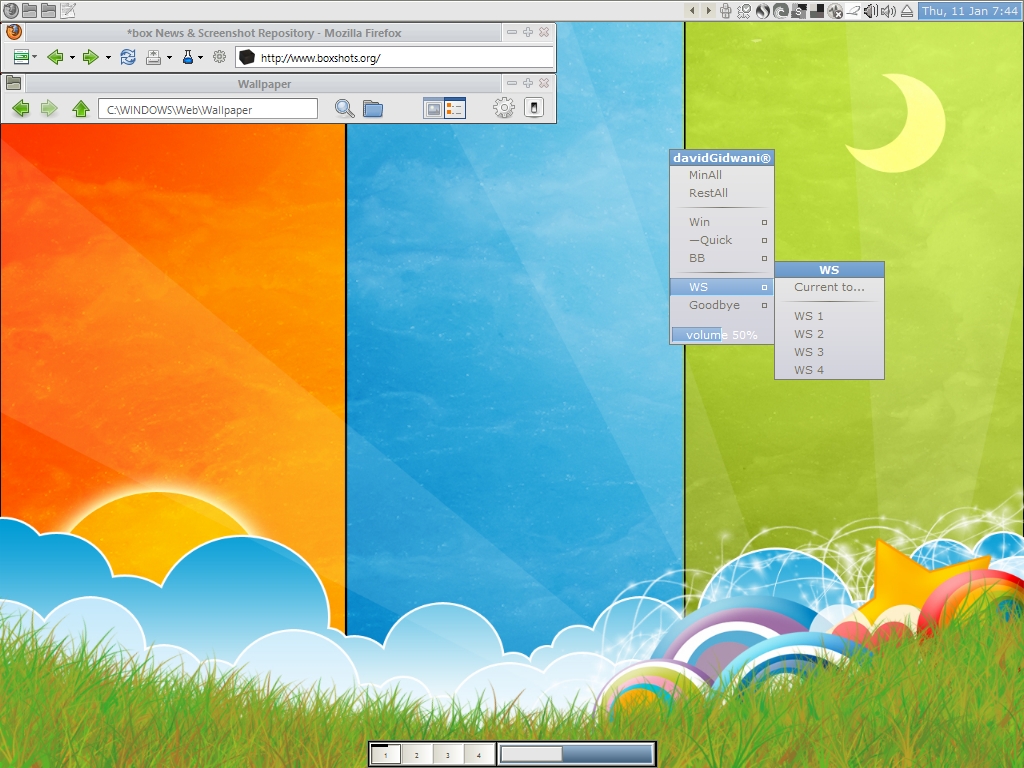Image resolution: width=1024 pixels, height=768 pixels.
Task: Click the left arrow button in top panel
Action: pyautogui.click(x=692, y=10)
